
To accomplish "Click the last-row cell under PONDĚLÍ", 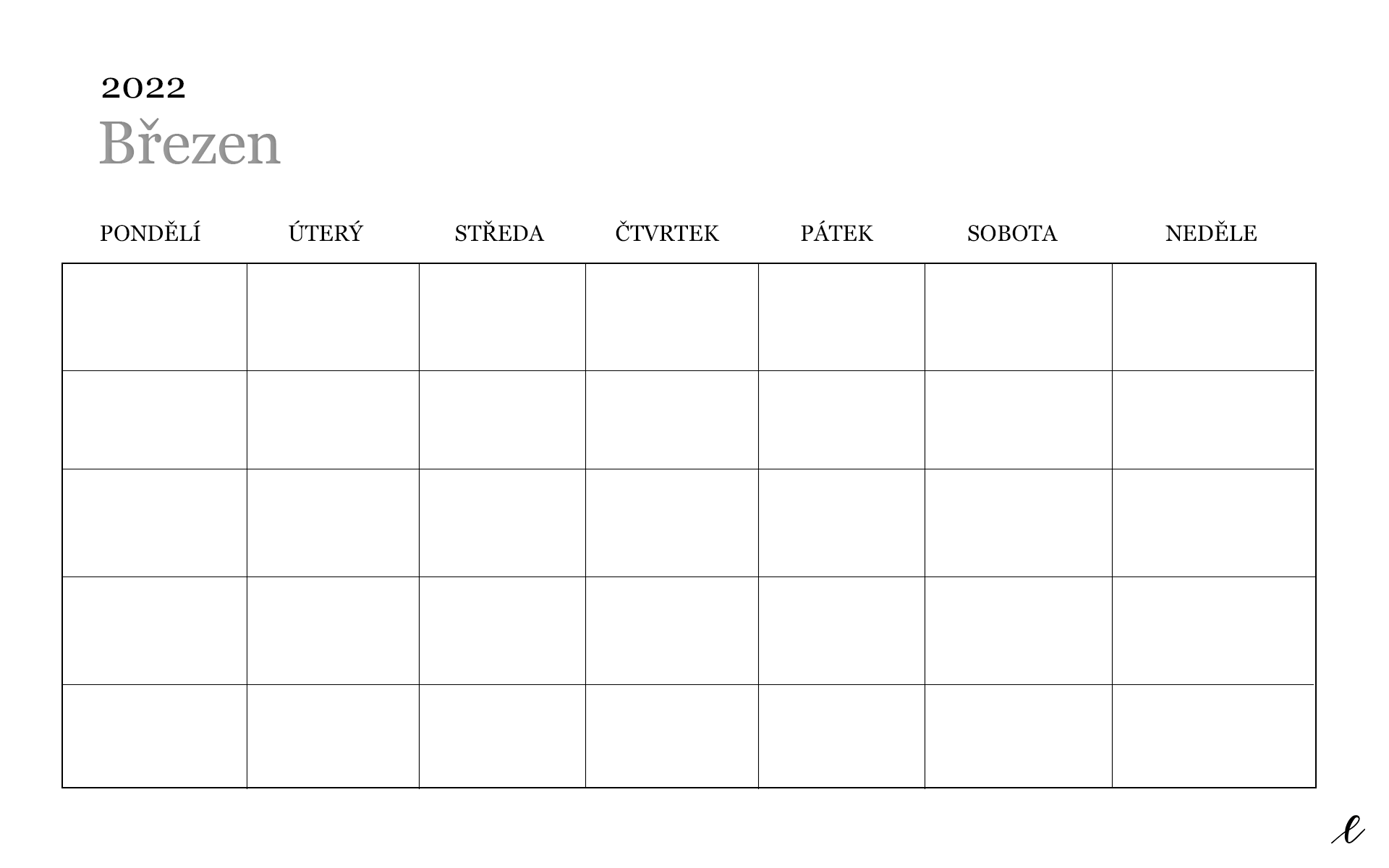I will tap(155, 736).
